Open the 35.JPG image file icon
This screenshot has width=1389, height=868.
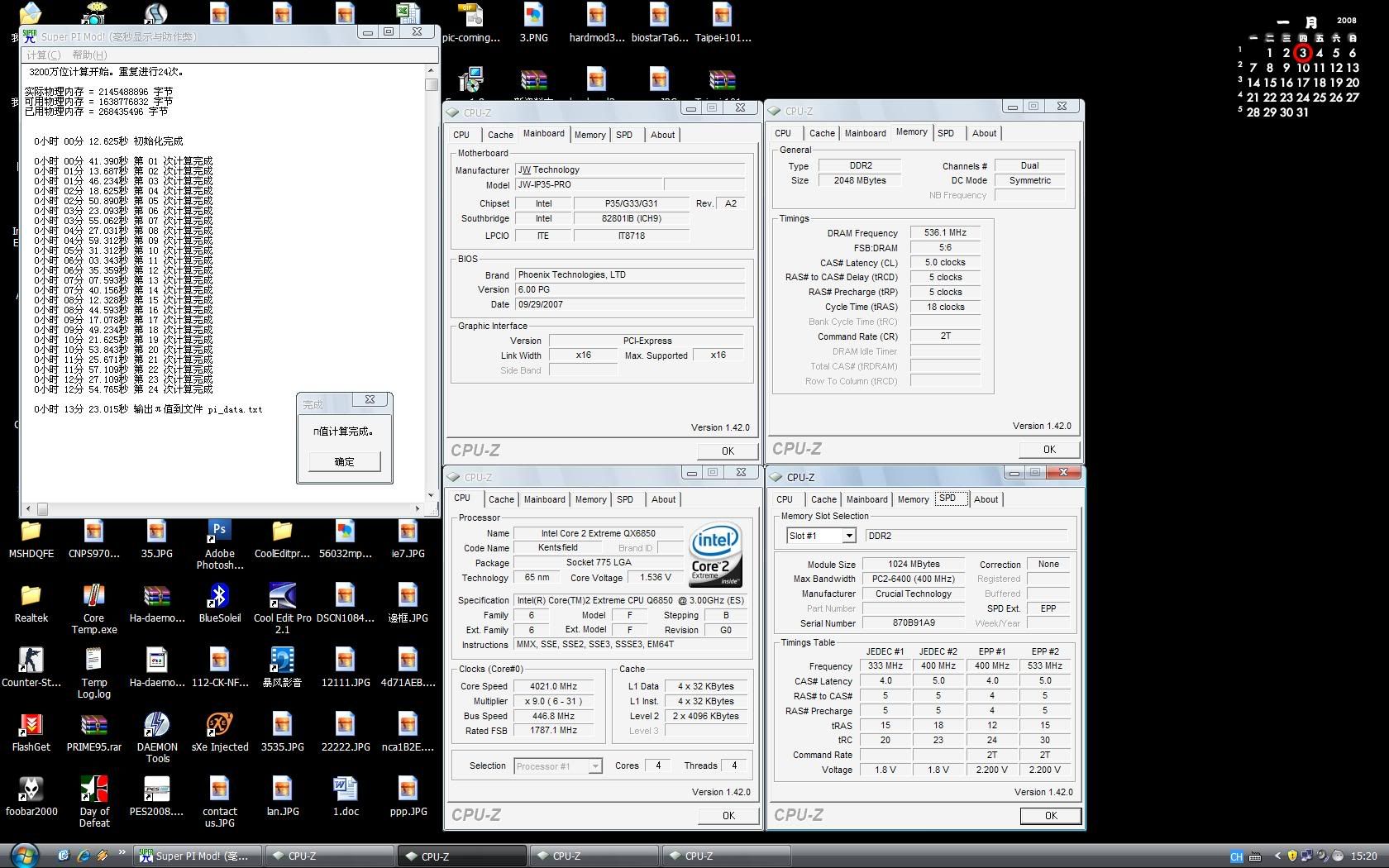(157, 538)
